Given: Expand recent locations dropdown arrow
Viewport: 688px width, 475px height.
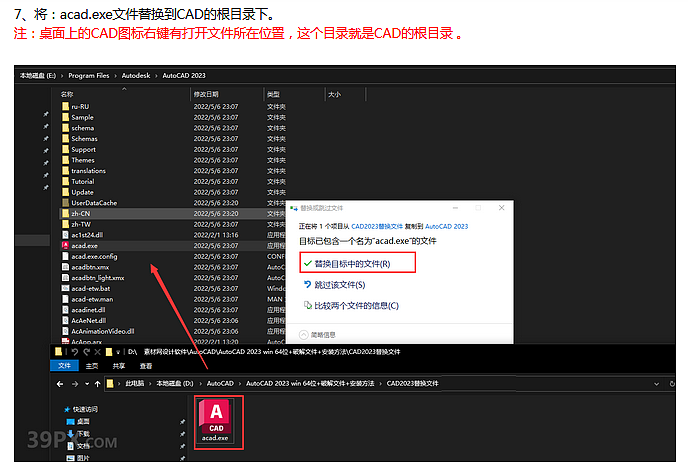Looking at the screenshot, I should pyautogui.click(x=87, y=384).
